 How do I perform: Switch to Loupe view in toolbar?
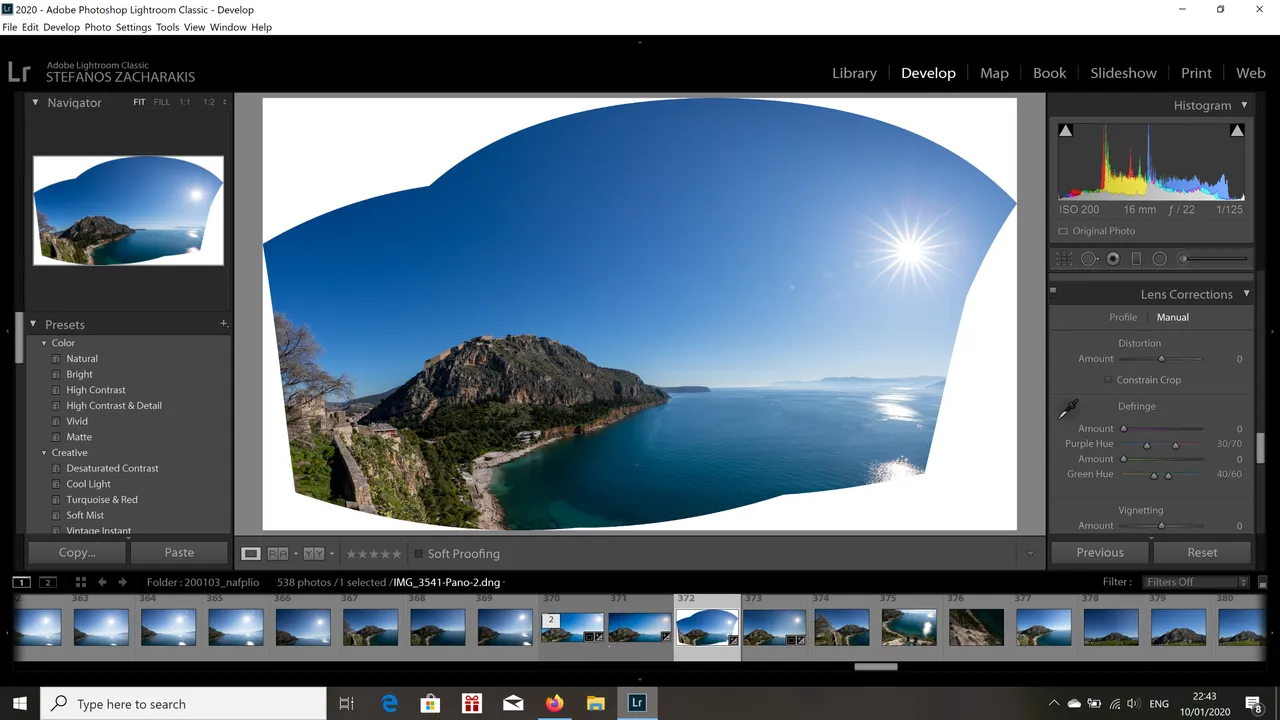[251, 553]
